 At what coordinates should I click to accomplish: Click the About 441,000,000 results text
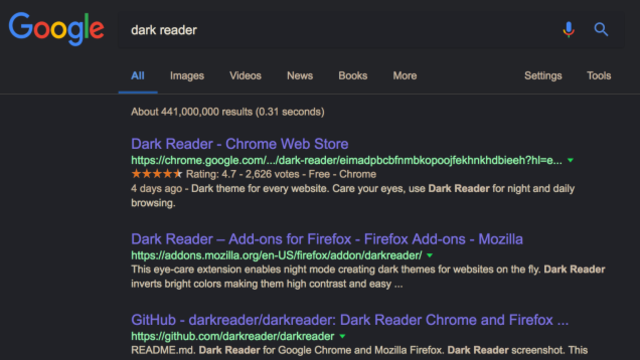pyautogui.click(x=228, y=112)
